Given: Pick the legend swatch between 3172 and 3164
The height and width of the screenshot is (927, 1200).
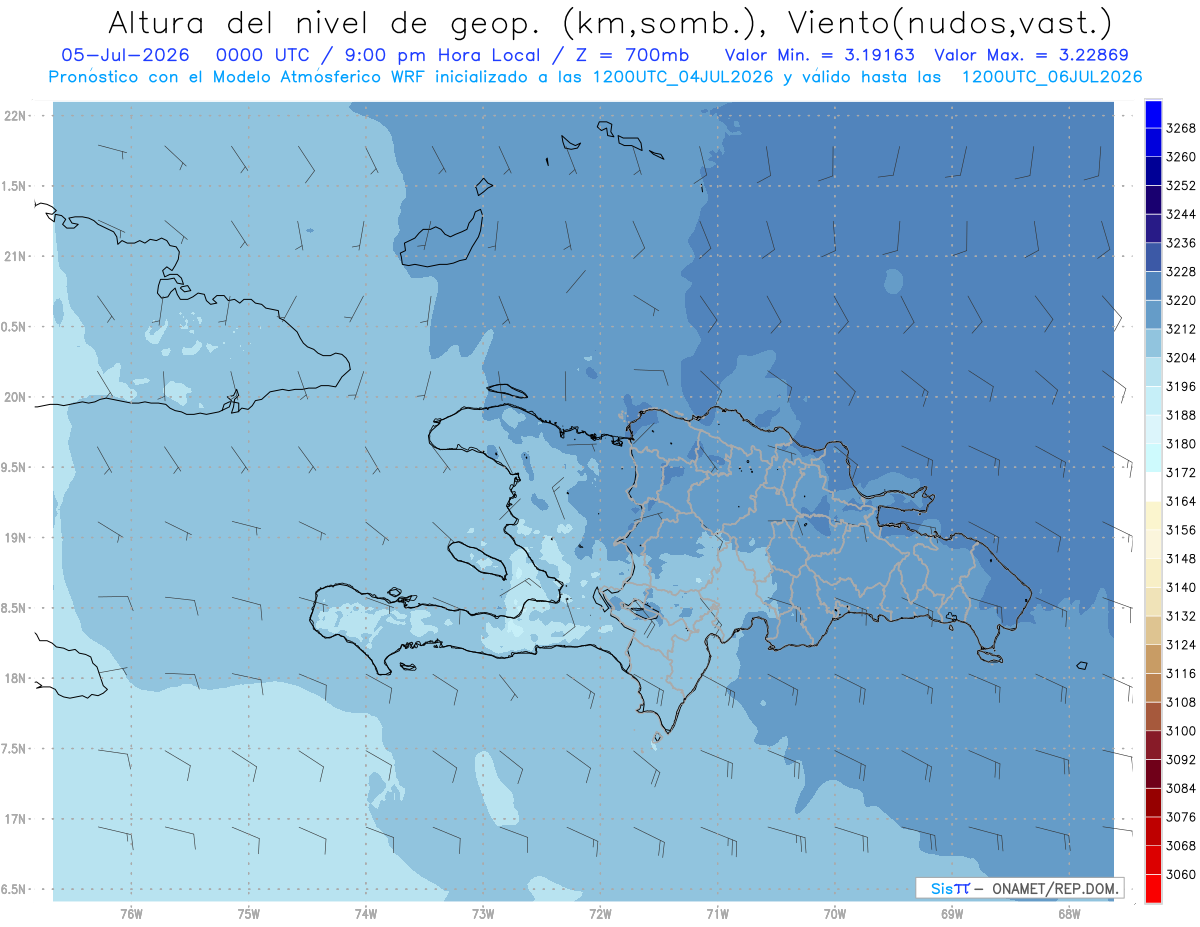Looking at the screenshot, I should point(1153,486).
